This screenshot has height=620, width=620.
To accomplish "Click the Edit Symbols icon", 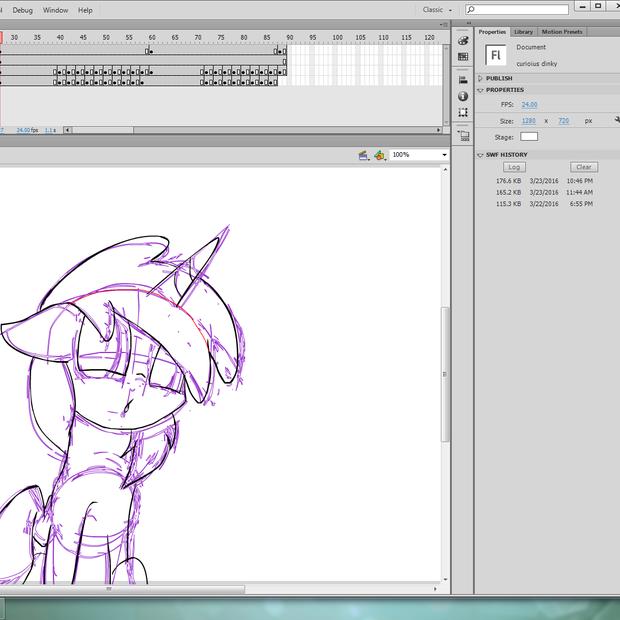I will click(x=380, y=155).
